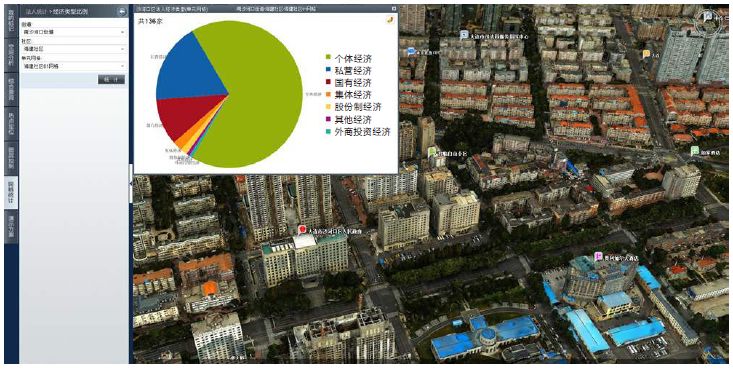Click the 统计 button
This screenshot has height=369, width=733.
coord(111,80)
